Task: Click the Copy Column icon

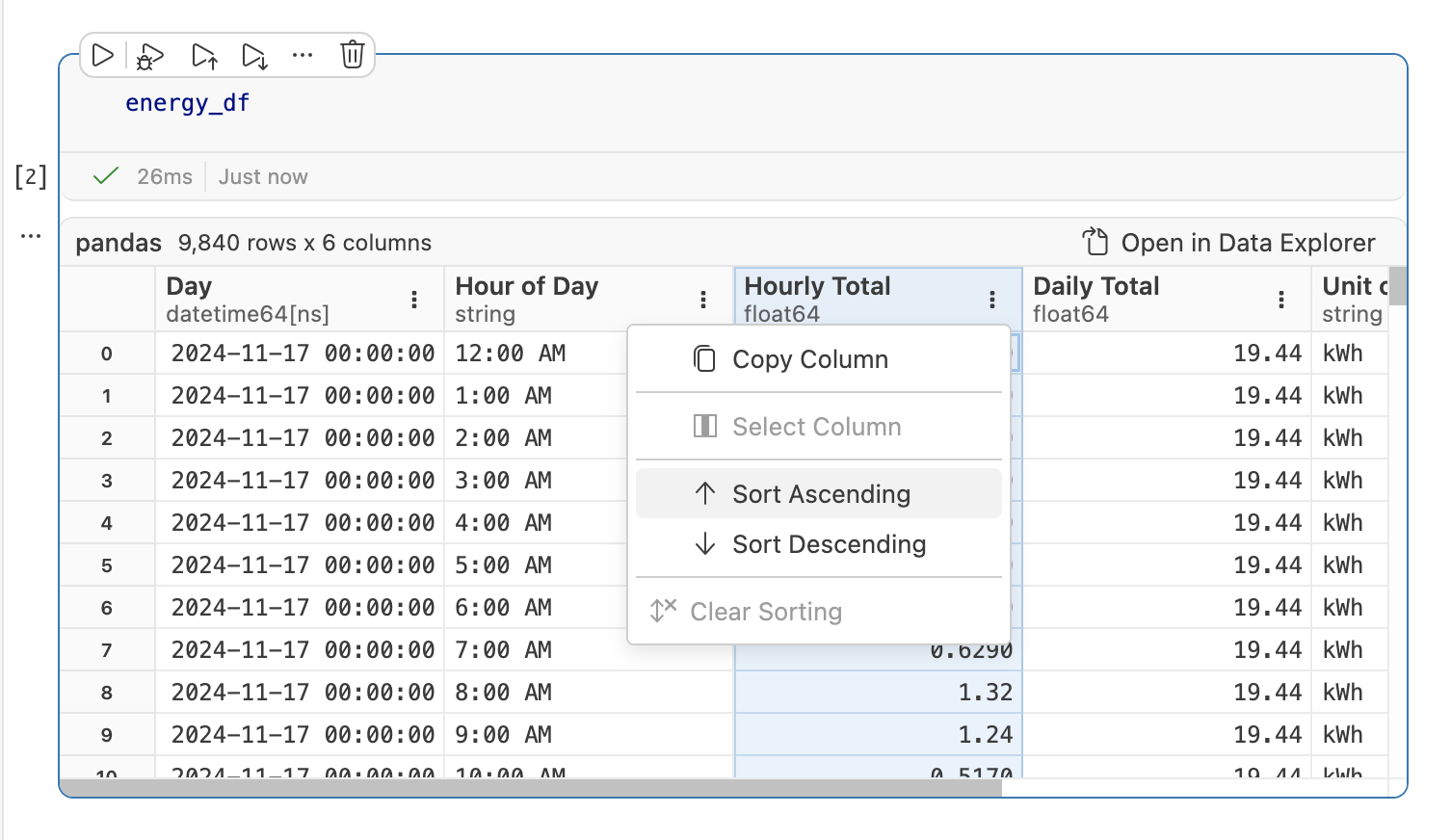Action: (x=704, y=359)
